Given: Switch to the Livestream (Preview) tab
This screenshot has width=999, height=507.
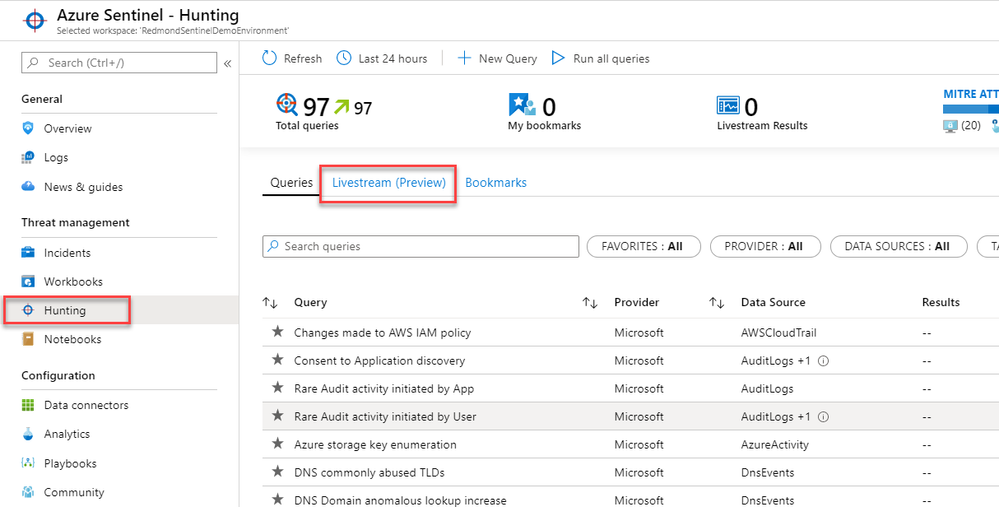Looking at the screenshot, I should pos(389,183).
